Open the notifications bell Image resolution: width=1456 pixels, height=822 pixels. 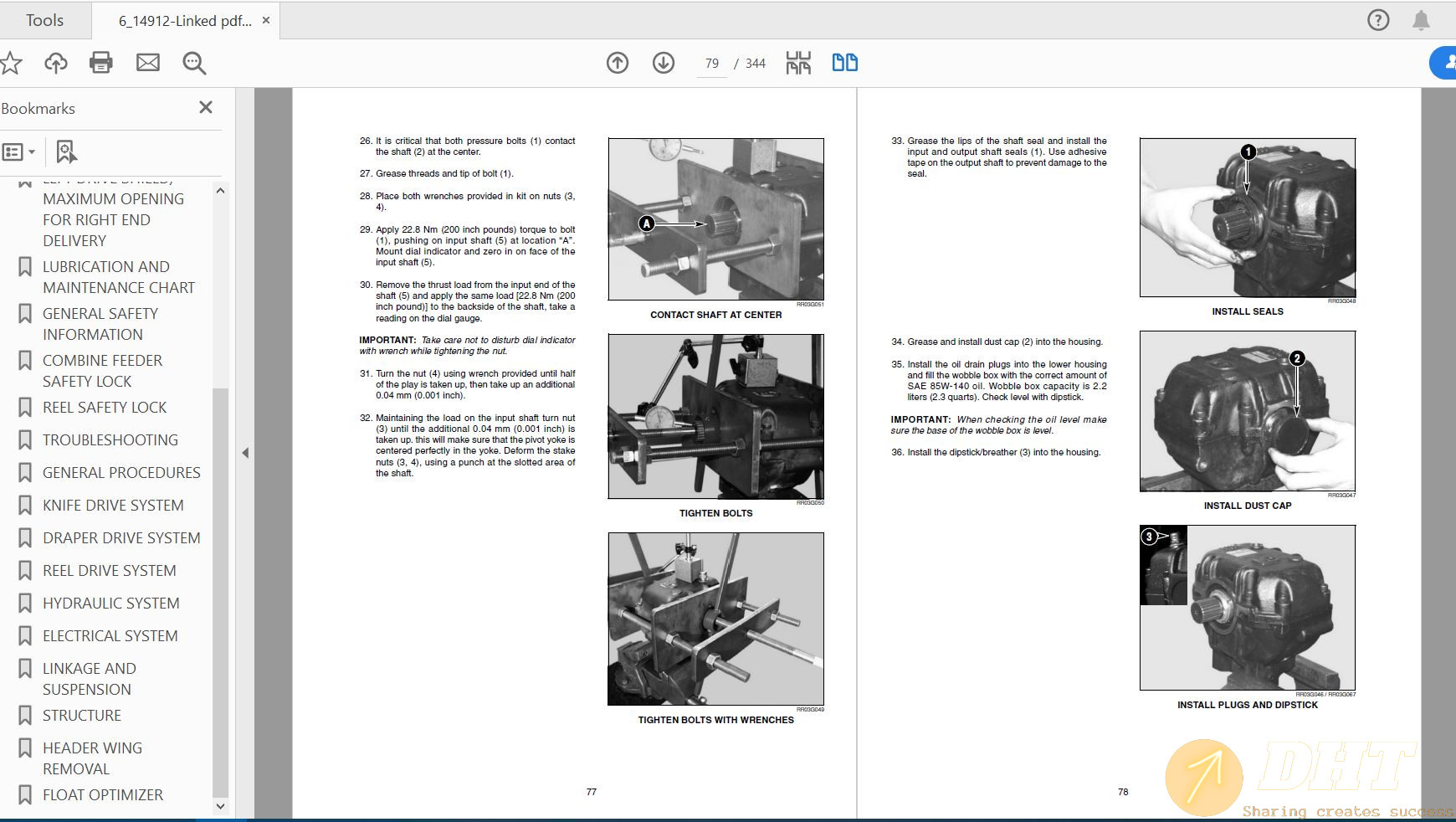[x=1421, y=20]
